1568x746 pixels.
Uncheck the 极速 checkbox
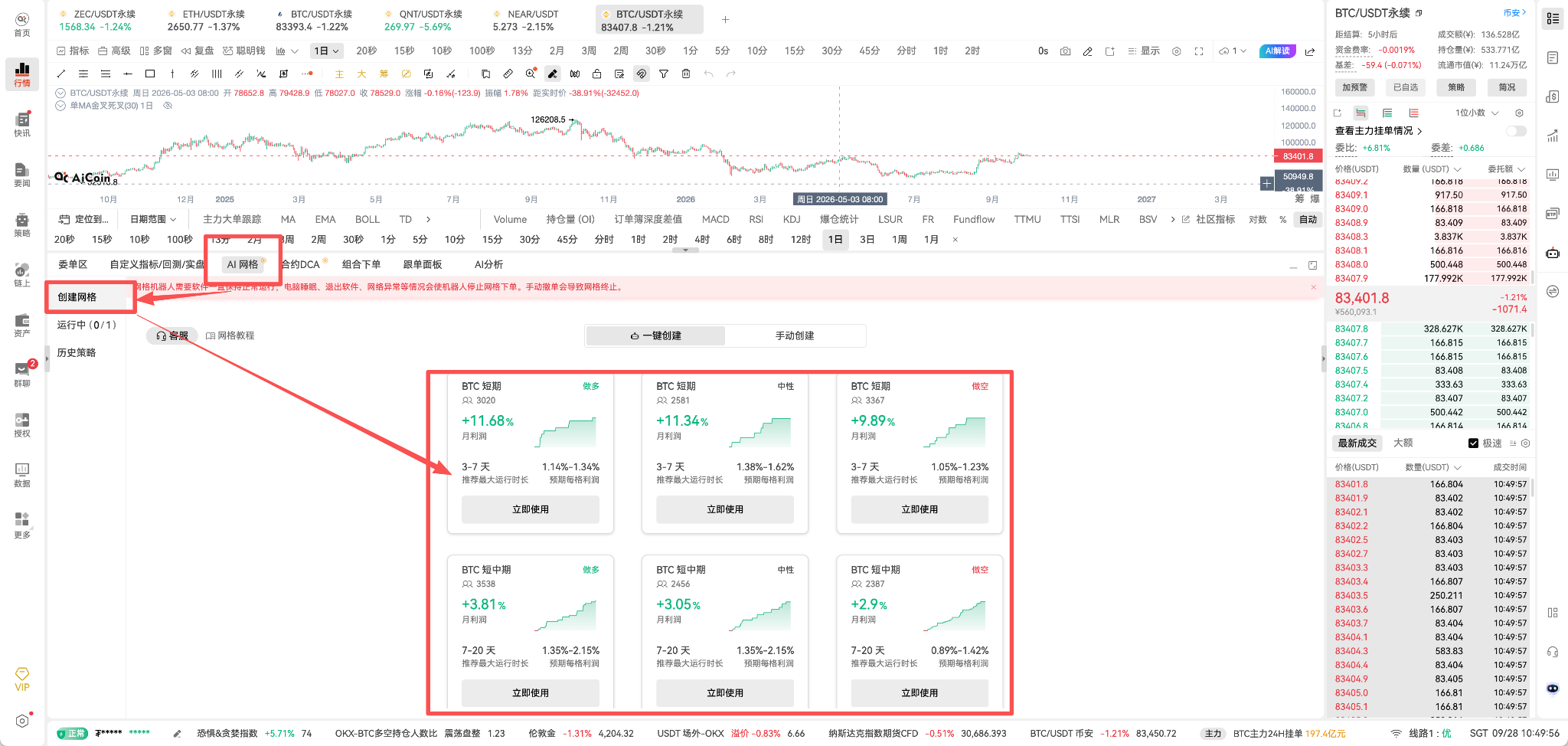1473,443
